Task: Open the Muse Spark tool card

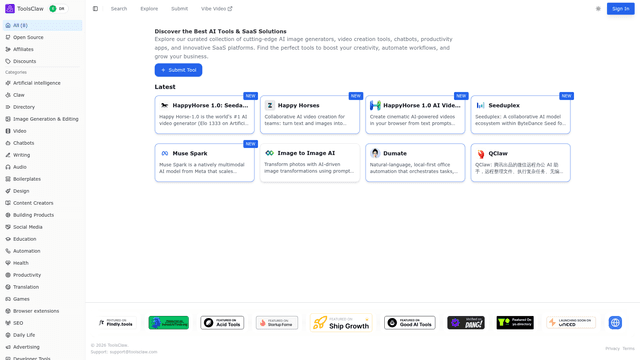Action: (x=204, y=162)
